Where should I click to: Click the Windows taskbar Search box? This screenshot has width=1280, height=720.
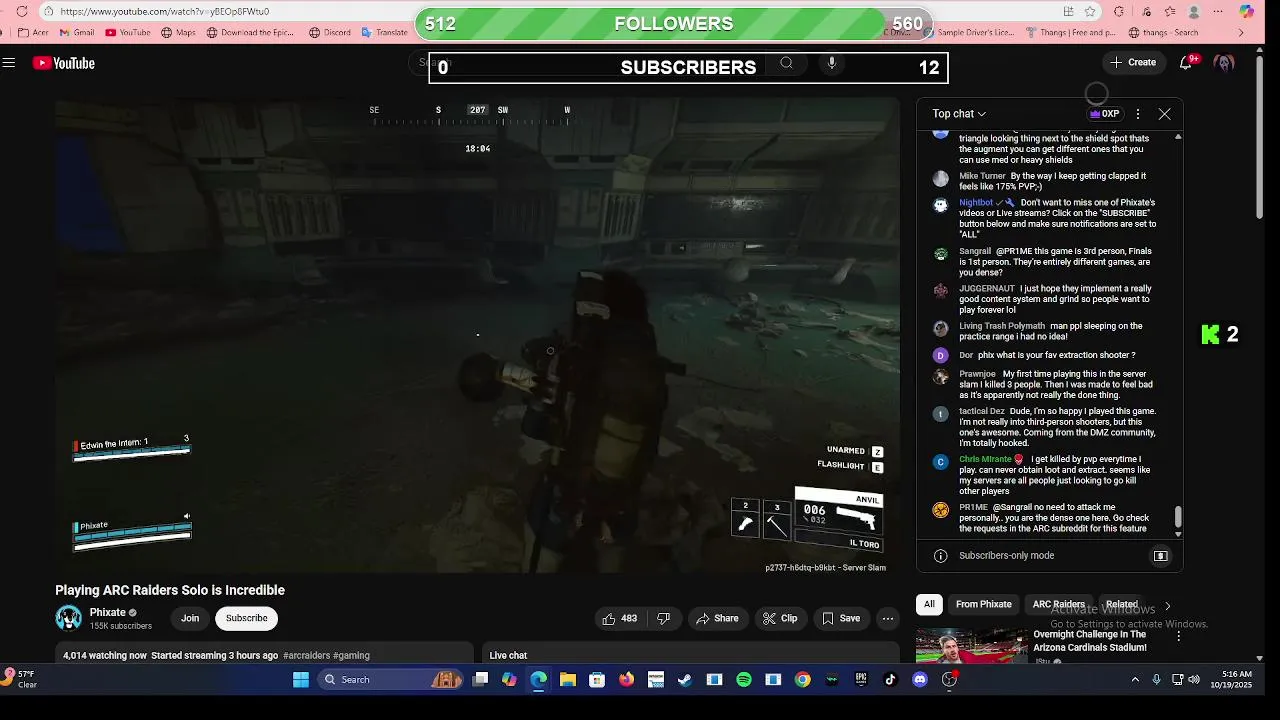click(392, 680)
